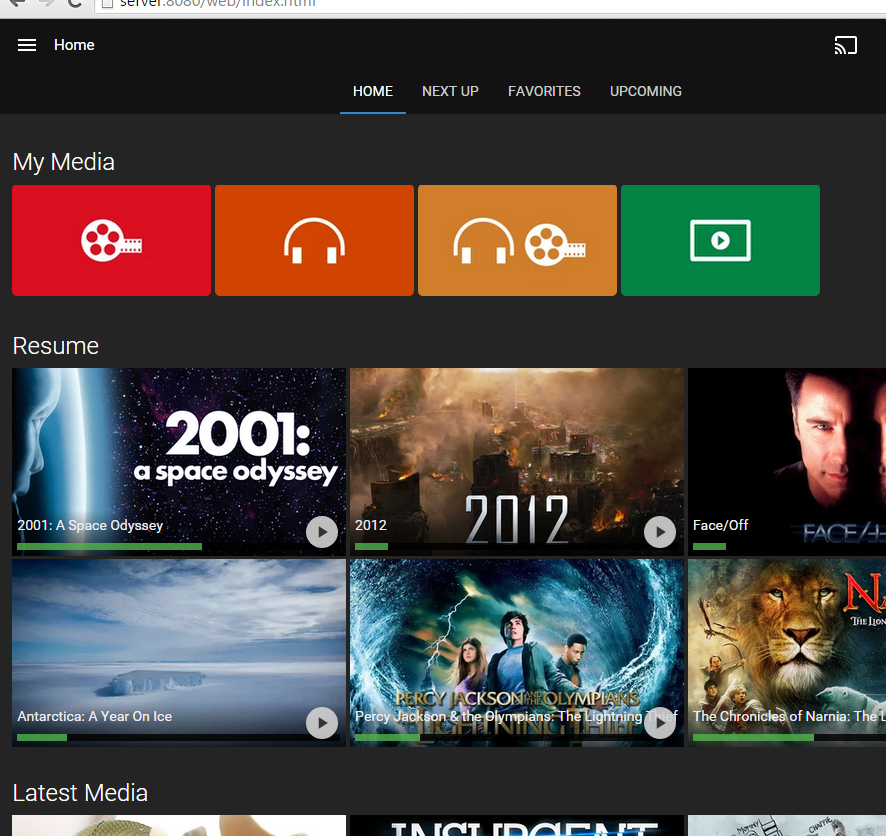The image size is (886, 836).
Task: Play Antarctica: A Year On Ice
Action: click(322, 723)
